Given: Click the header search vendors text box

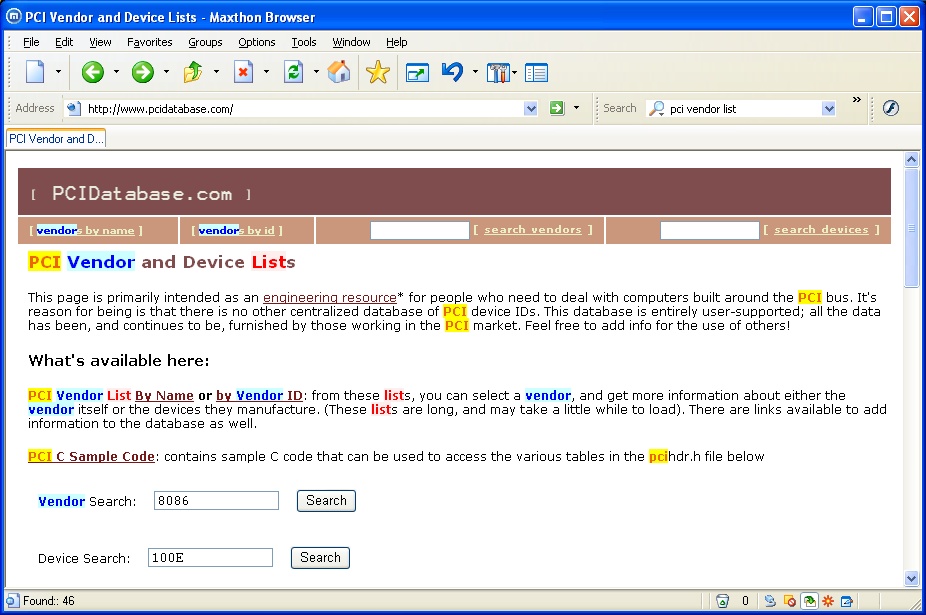Looking at the screenshot, I should (419, 230).
